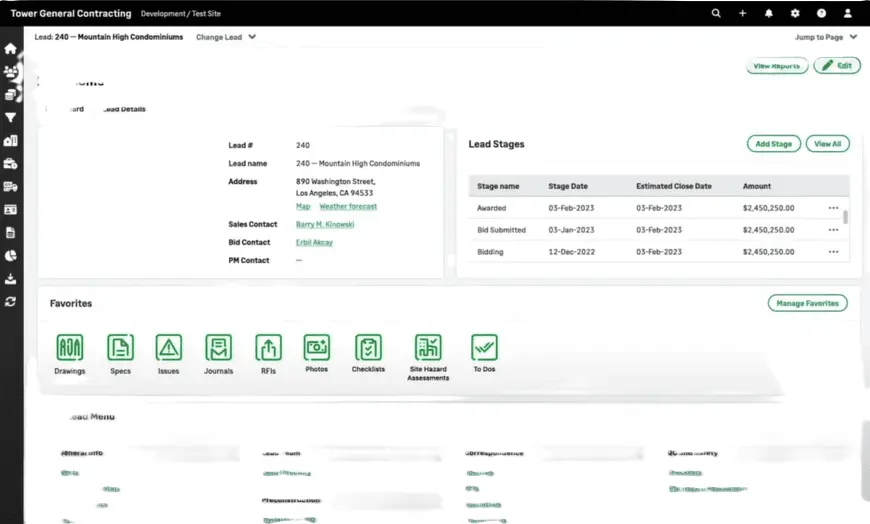Open the funnel leads sidebar icon
The width and height of the screenshot is (870, 524).
(x=11, y=118)
